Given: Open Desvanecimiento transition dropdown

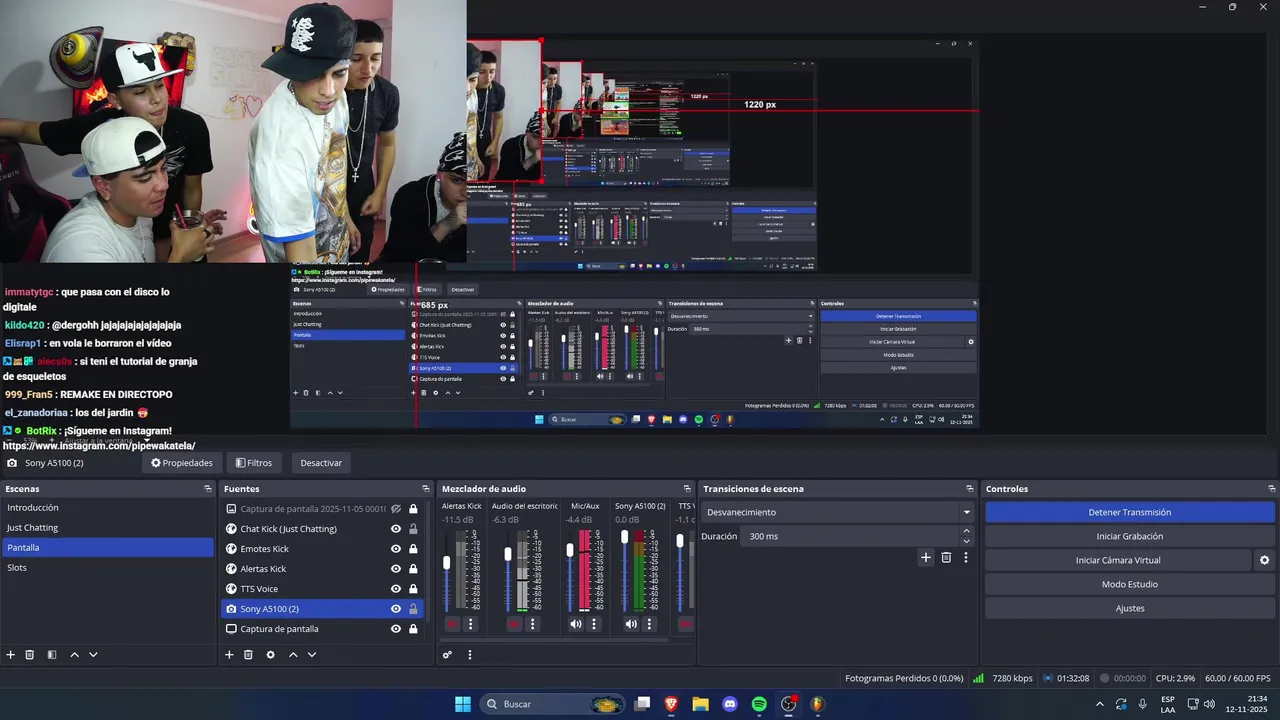Looking at the screenshot, I should coord(838,512).
